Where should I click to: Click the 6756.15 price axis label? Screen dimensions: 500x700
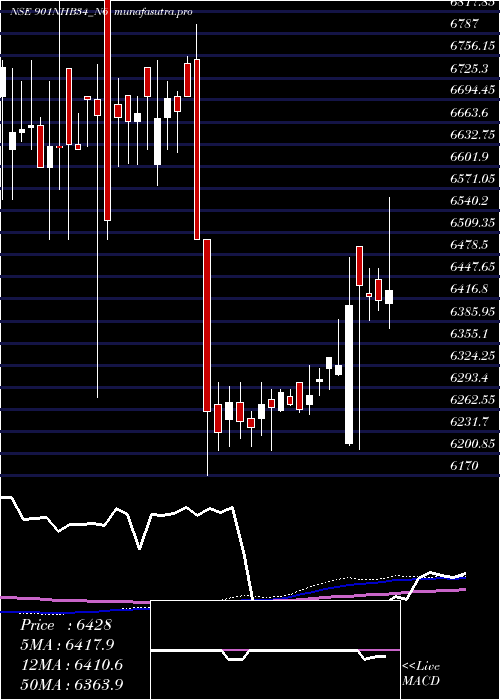click(x=472, y=46)
